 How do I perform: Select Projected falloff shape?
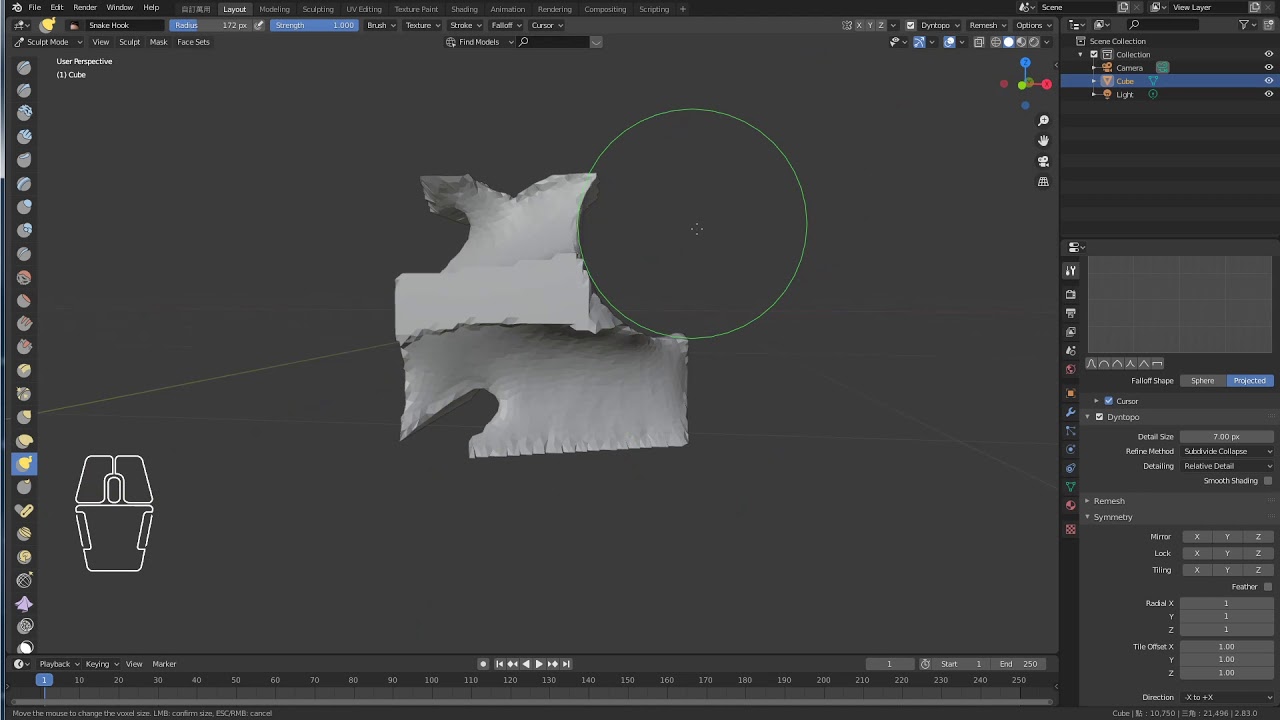pyautogui.click(x=1250, y=381)
